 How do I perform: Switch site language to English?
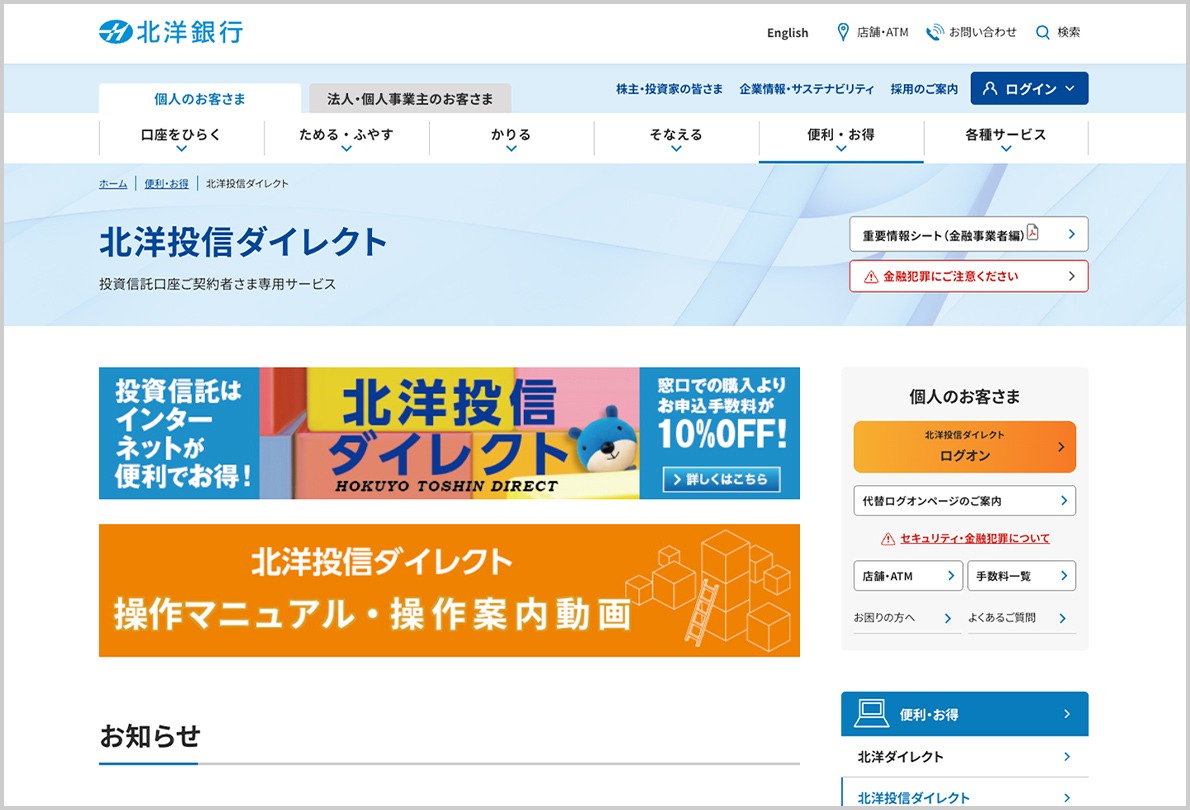point(787,33)
